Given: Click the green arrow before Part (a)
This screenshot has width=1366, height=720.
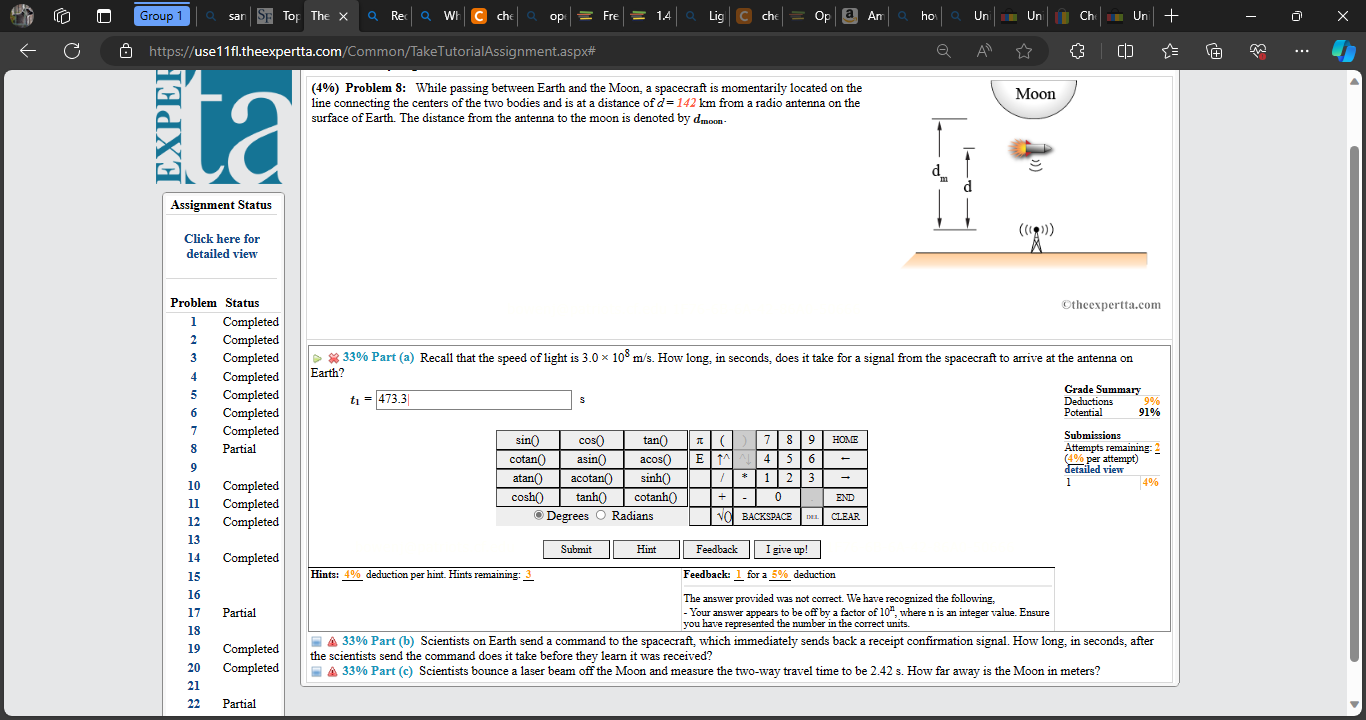Looking at the screenshot, I should (319, 358).
